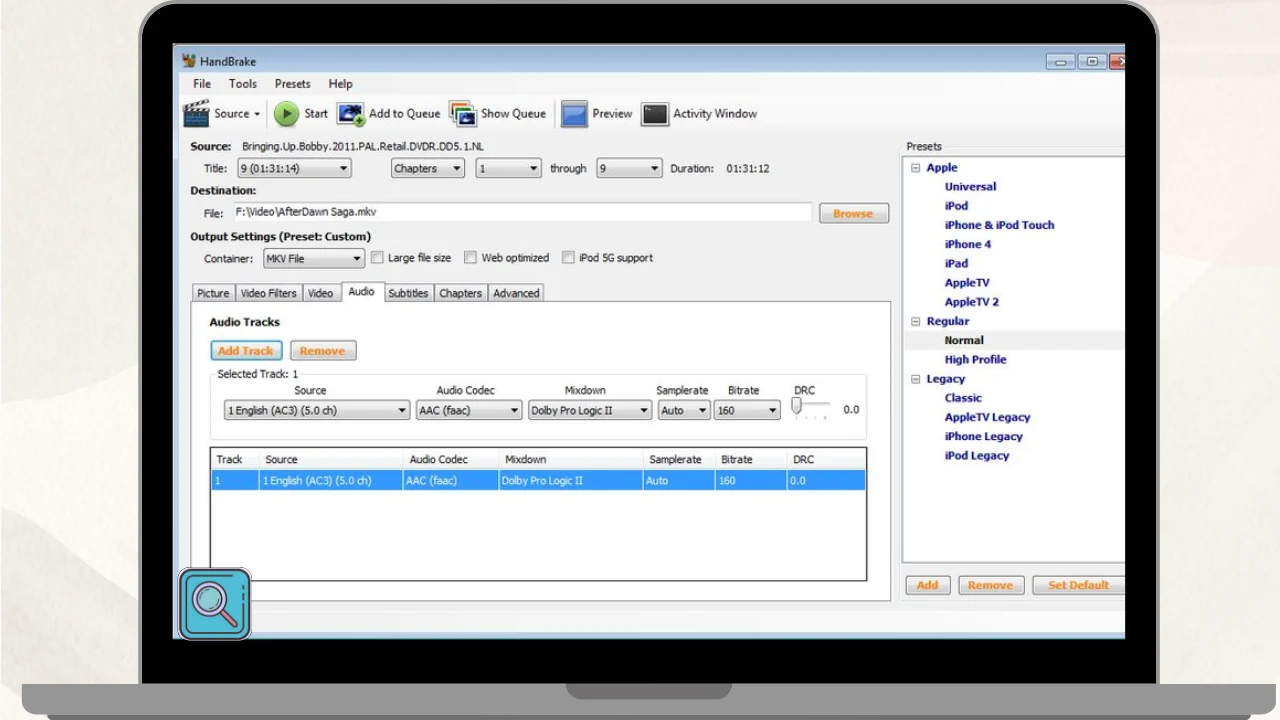Click the Add Track button
The height and width of the screenshot is (720, 1280).
click(246, 351)
